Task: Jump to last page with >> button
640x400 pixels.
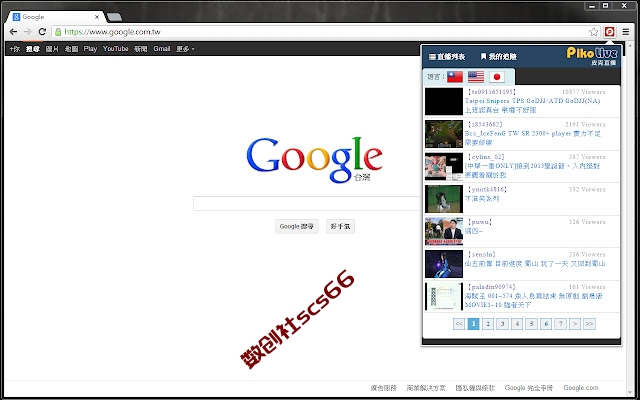Action: (x=589, y=324)
